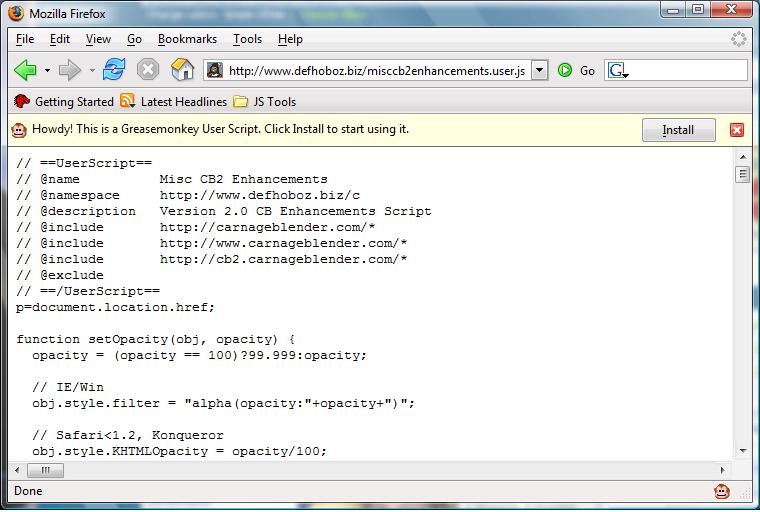Screen dimensions: 760x512
Task: Toggle Greasemonkey via status bar monkey icon
Action: (722, 492)
